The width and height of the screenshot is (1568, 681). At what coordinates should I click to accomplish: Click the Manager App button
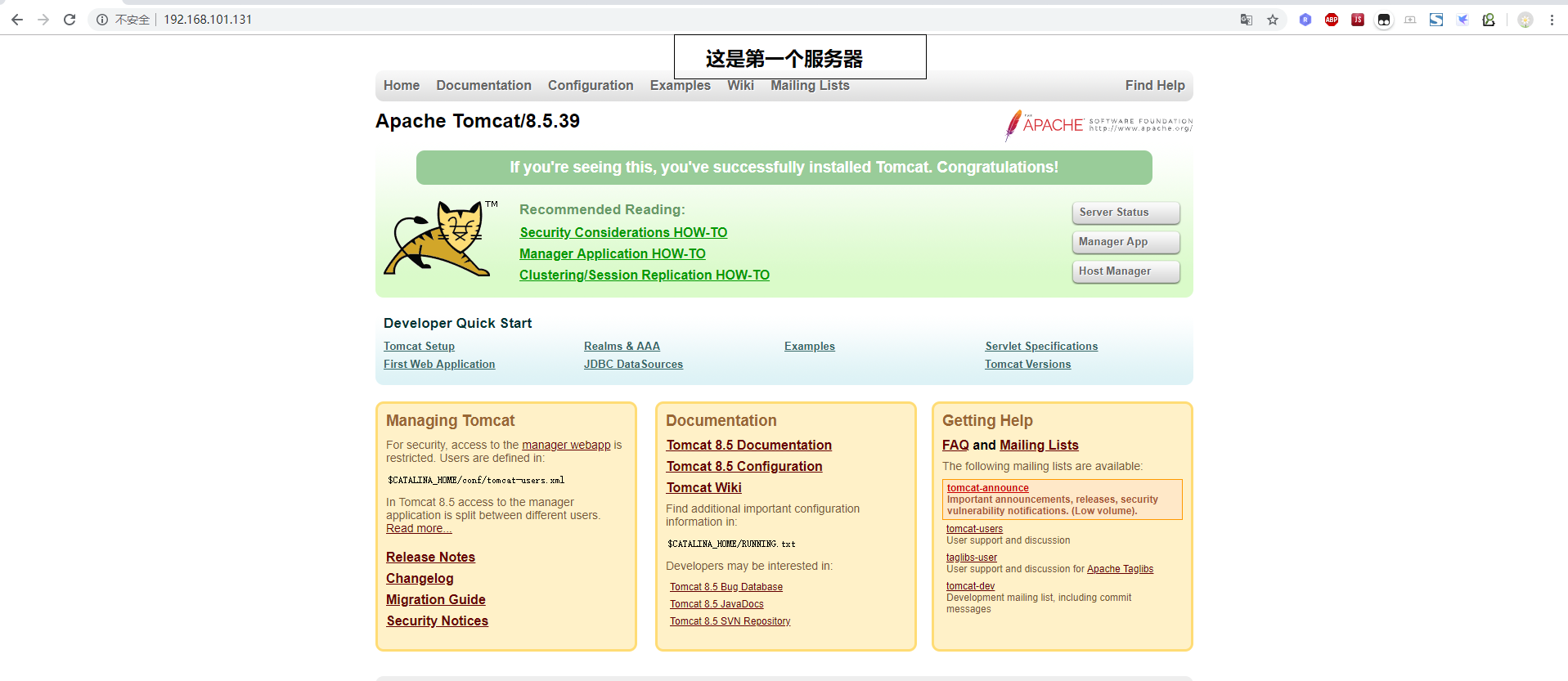(1125, 242)
